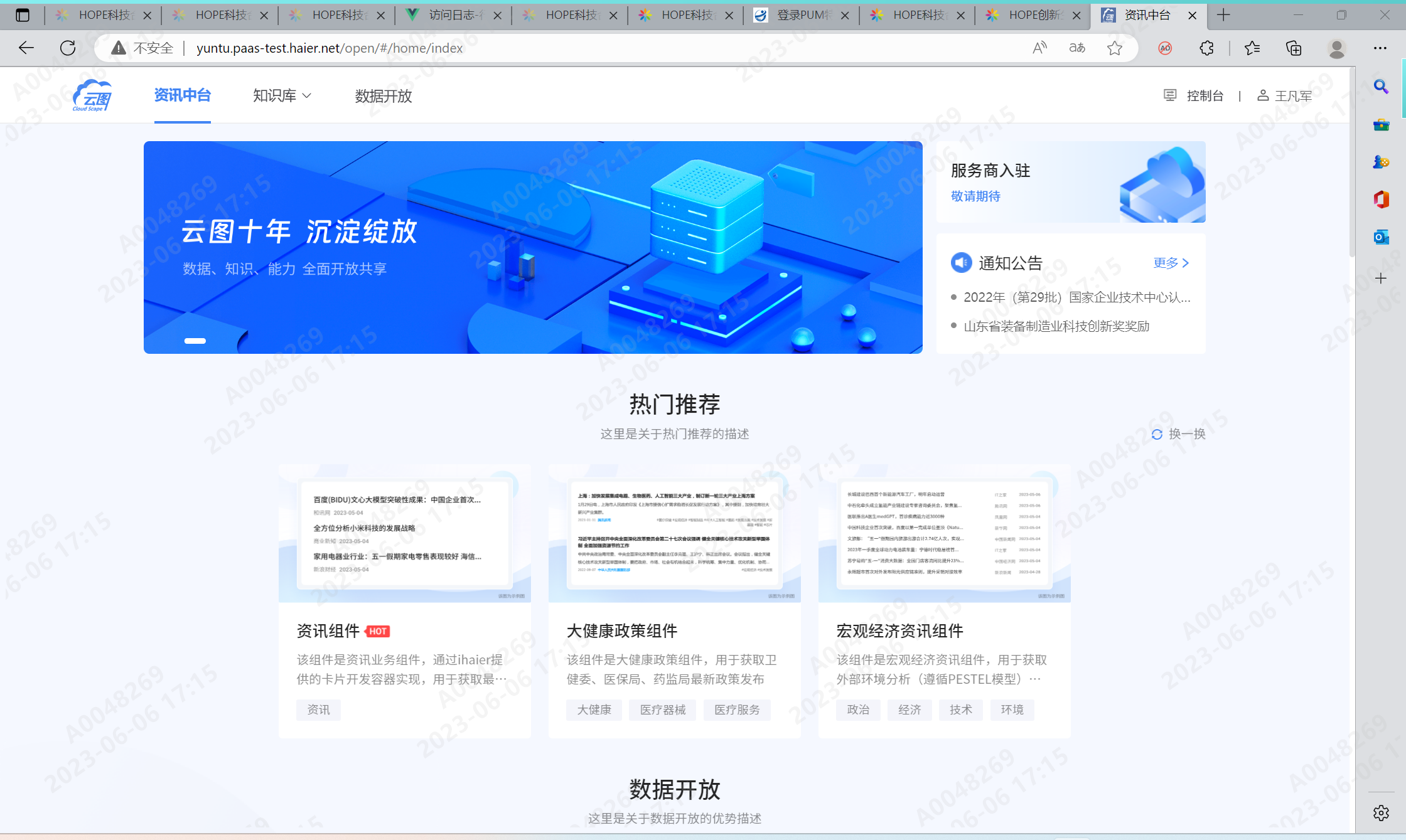Select the 资讯中台 navigation tab

tap(183, 95)
